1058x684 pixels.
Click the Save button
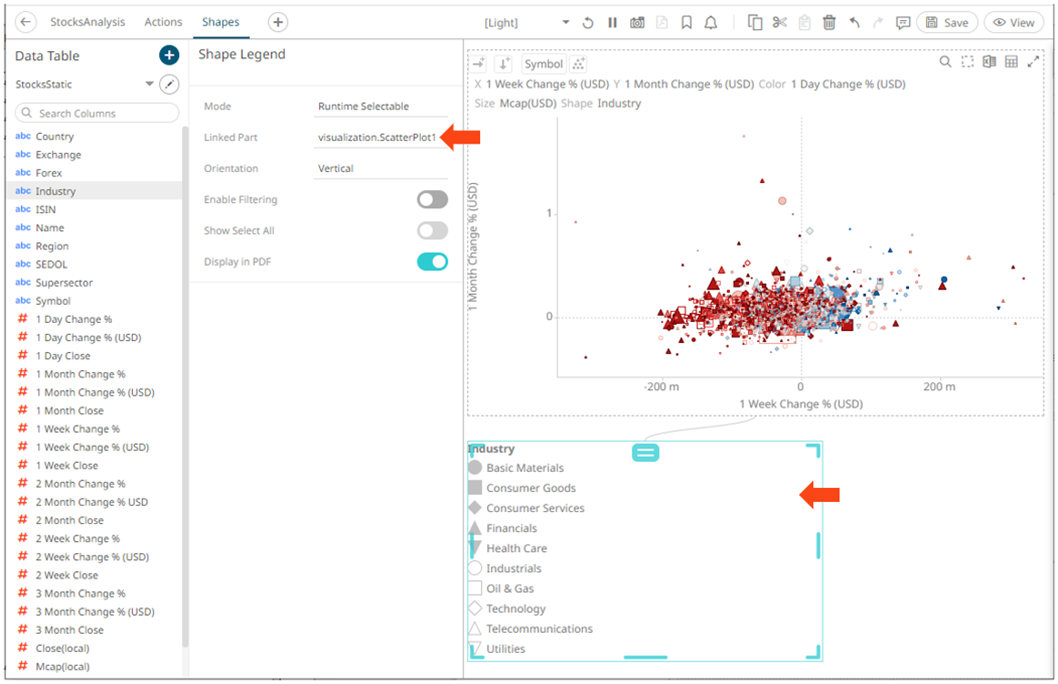coord(946,22)
